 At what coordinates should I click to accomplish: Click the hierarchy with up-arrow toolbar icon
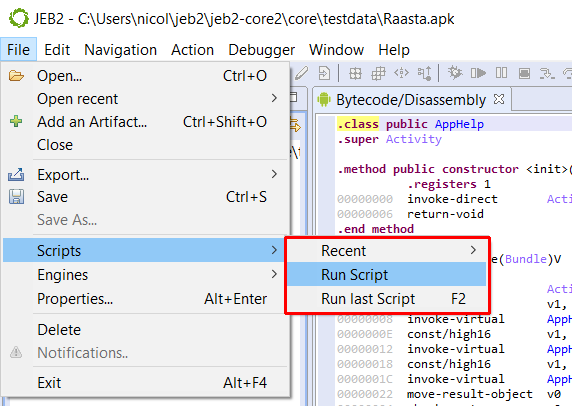(425, 73)
